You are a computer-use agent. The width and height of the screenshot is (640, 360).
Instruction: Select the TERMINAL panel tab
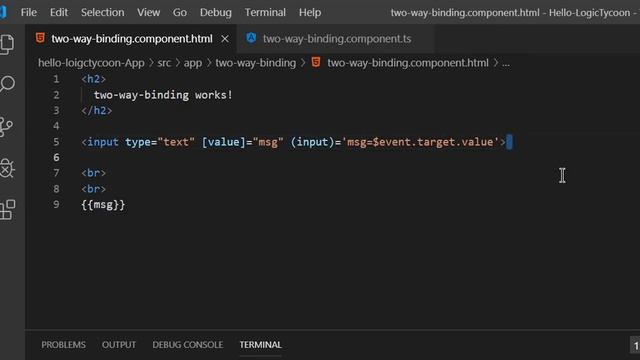tap(260, 345)
